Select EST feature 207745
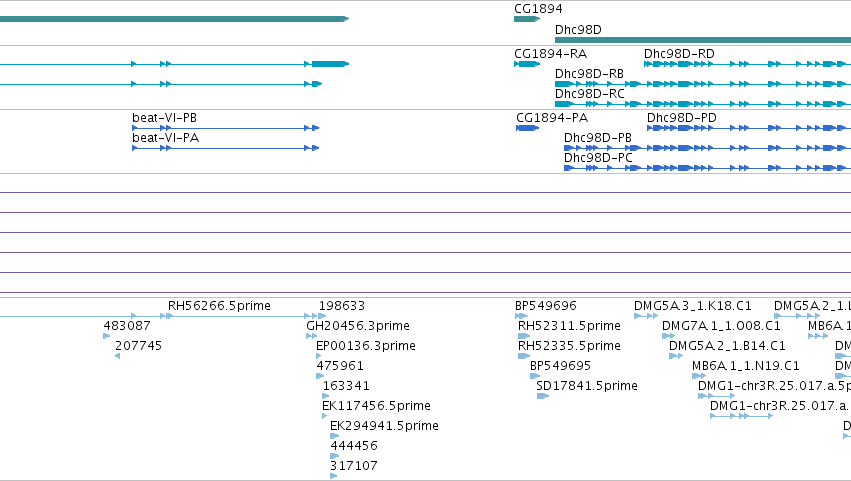851x481 pixels. (117, 356)
